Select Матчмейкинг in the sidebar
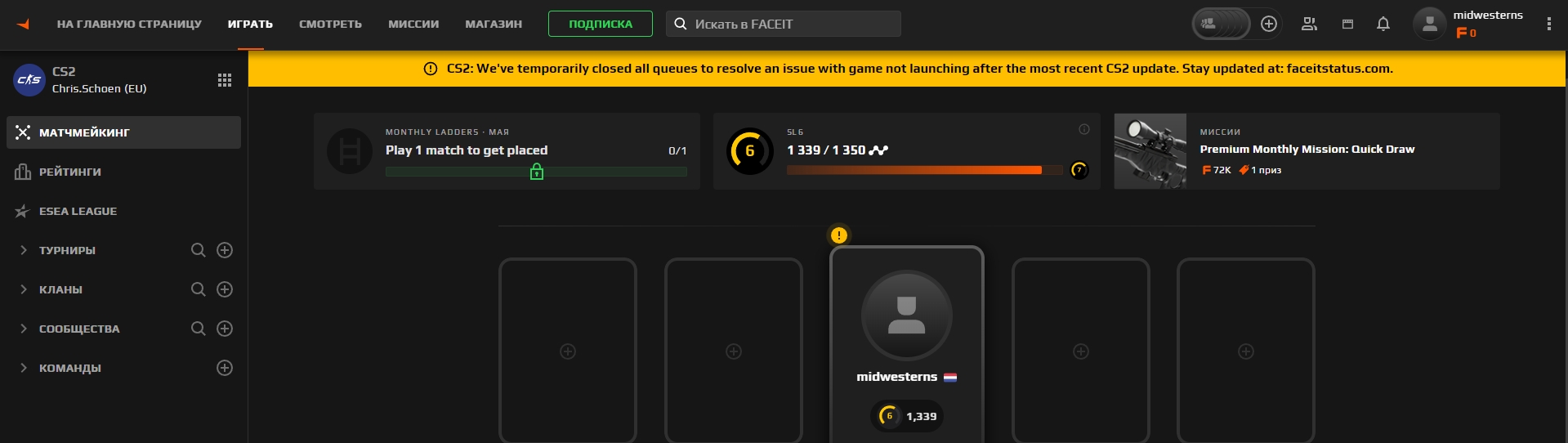The width and height of the screenshot is (1568, 443). tap(123, 132)
